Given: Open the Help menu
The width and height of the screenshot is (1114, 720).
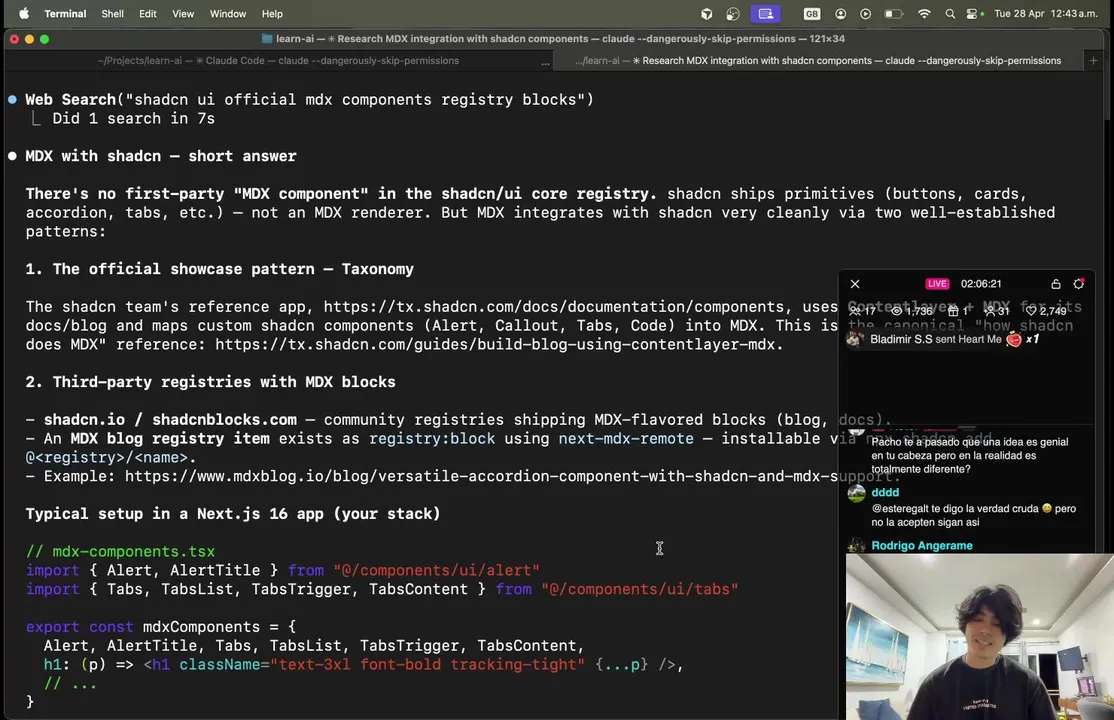Looking at the screenshot, I should (272, 14).
